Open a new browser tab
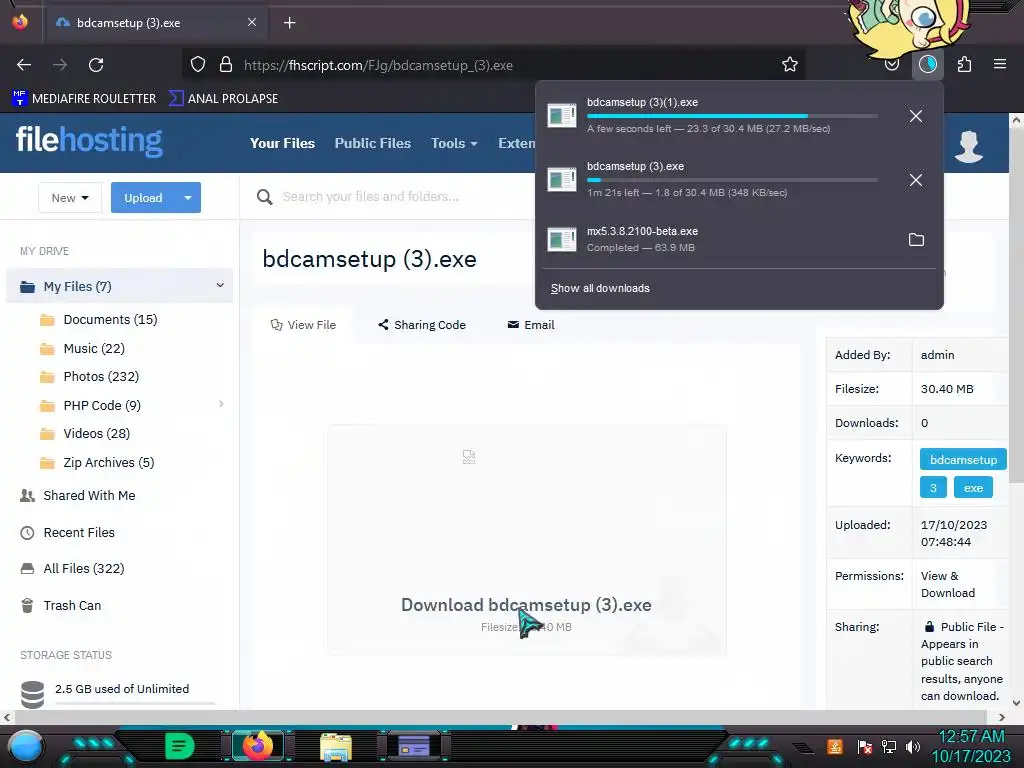The height and width of the screenshot is (768, 1024). pyautogui.click(x=289, y=23)
